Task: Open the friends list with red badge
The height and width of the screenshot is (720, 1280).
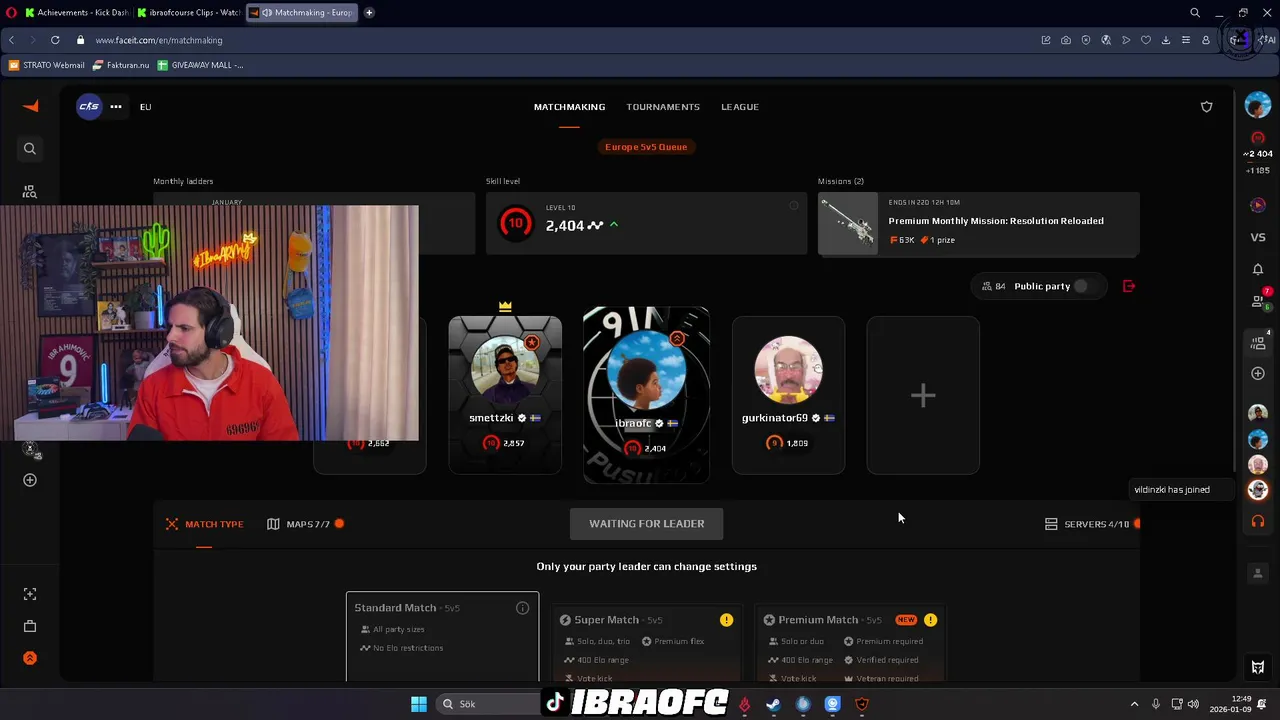Action: pos(1259,300)
